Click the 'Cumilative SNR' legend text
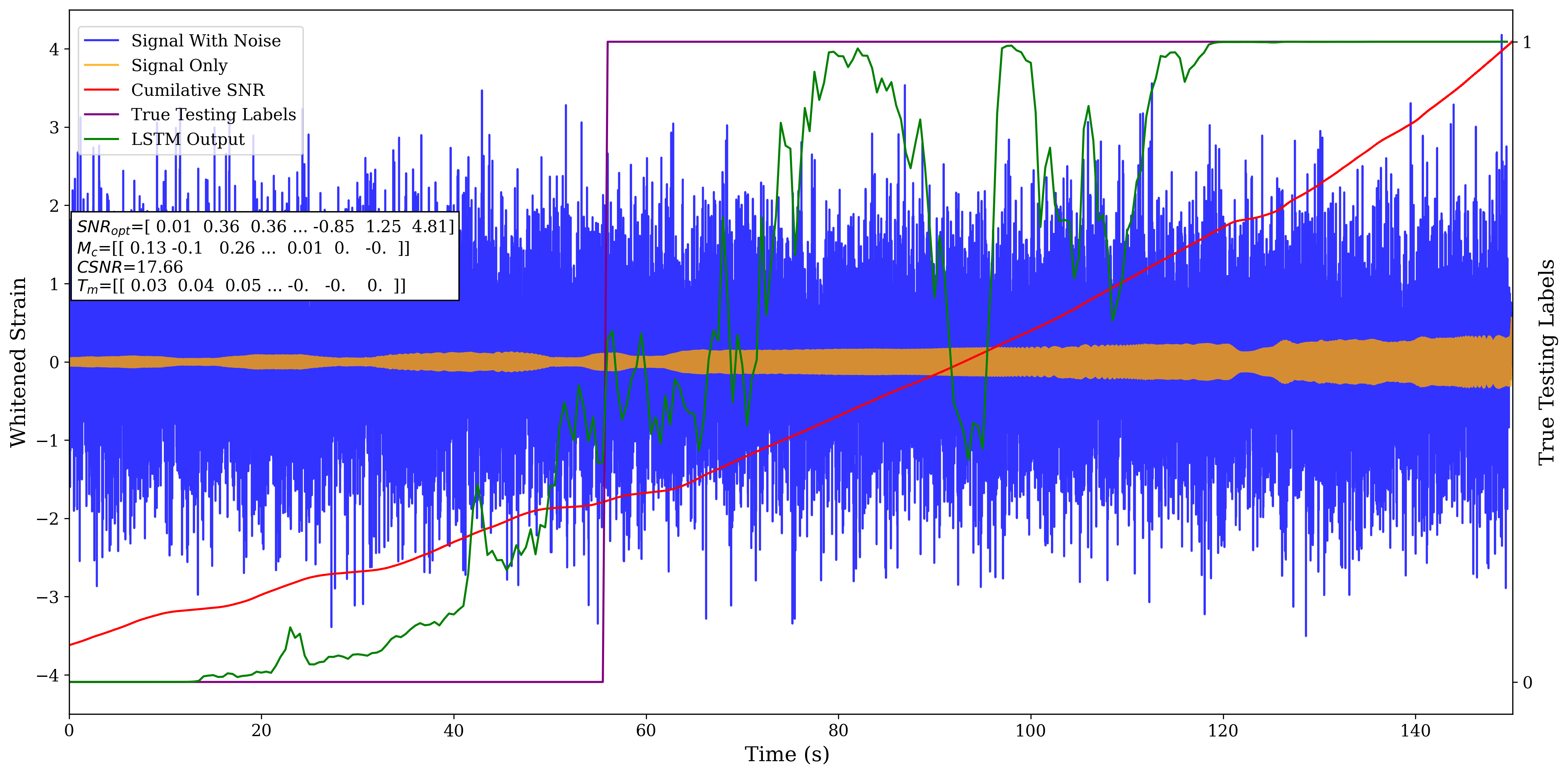Image resolution: width=1568 pixels, height=775 pixels. 198,90
